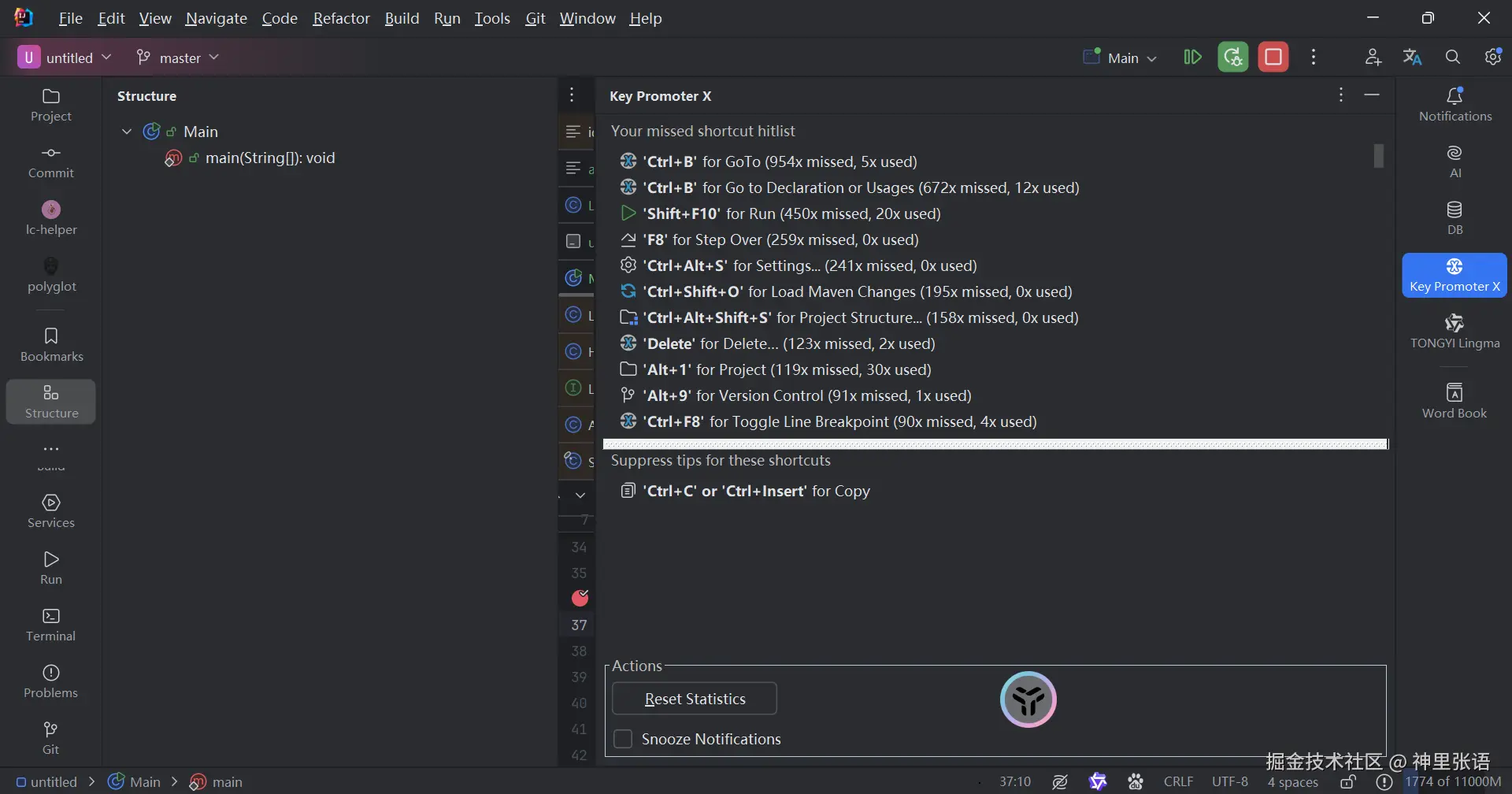Open the master branch dropdown

point(177,58)
